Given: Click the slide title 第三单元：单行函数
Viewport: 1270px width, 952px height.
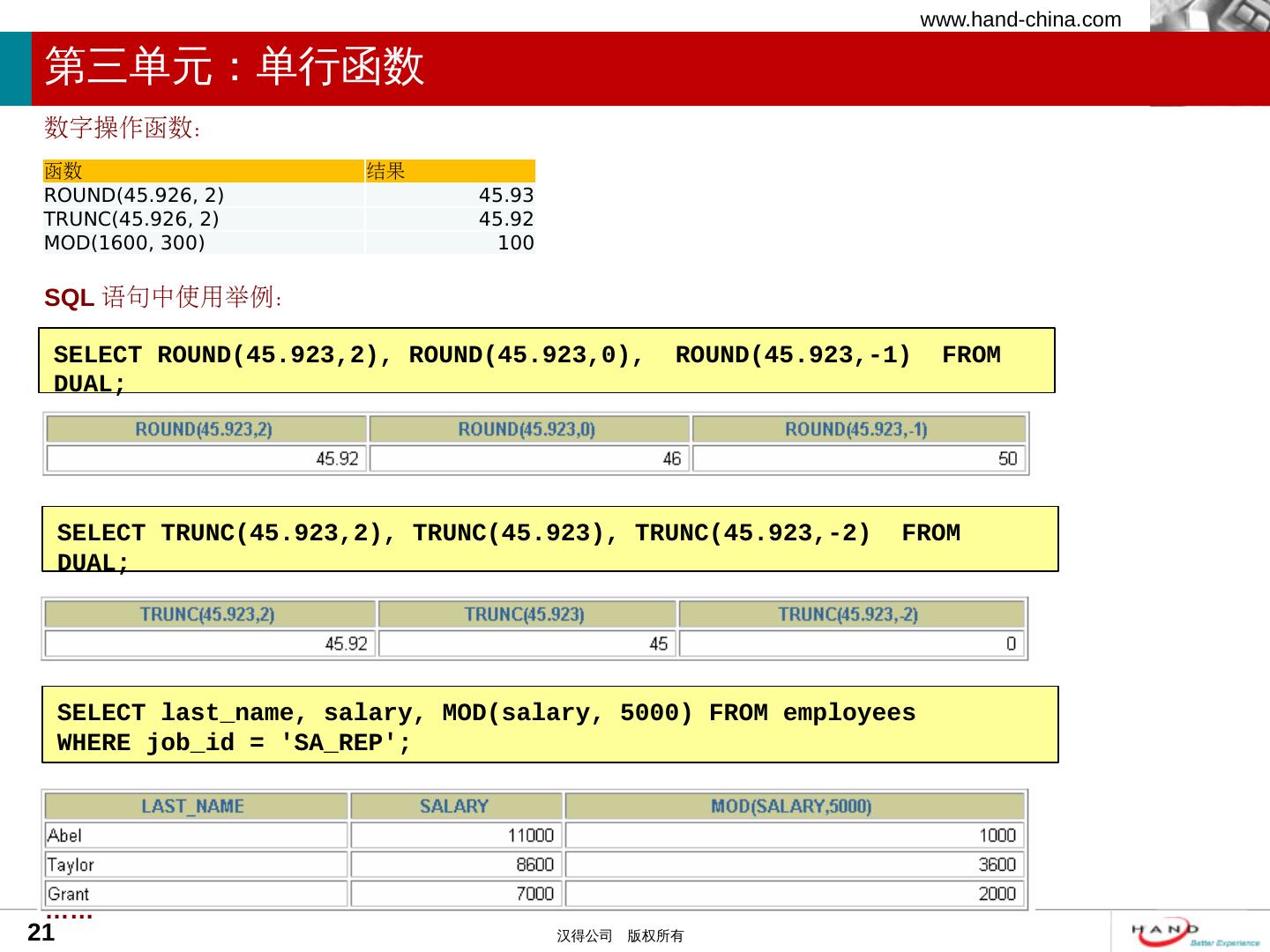Looking at the screenshot, I should pos(235,67).
